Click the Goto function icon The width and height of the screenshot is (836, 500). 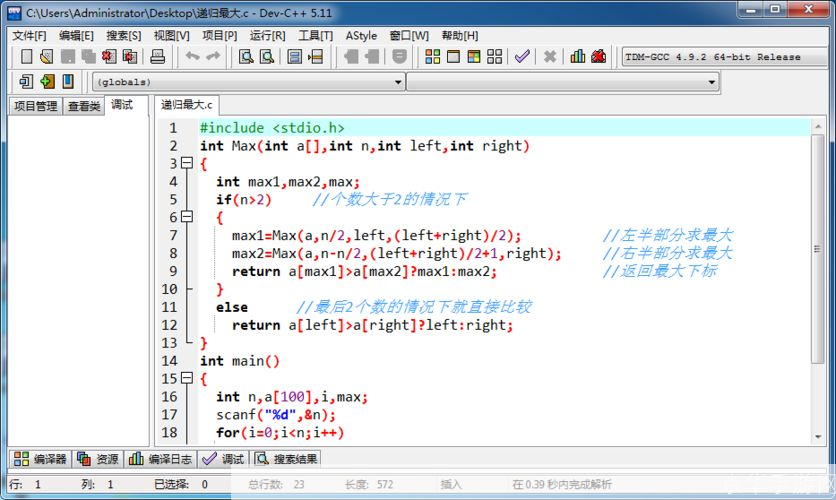[294, 57]
